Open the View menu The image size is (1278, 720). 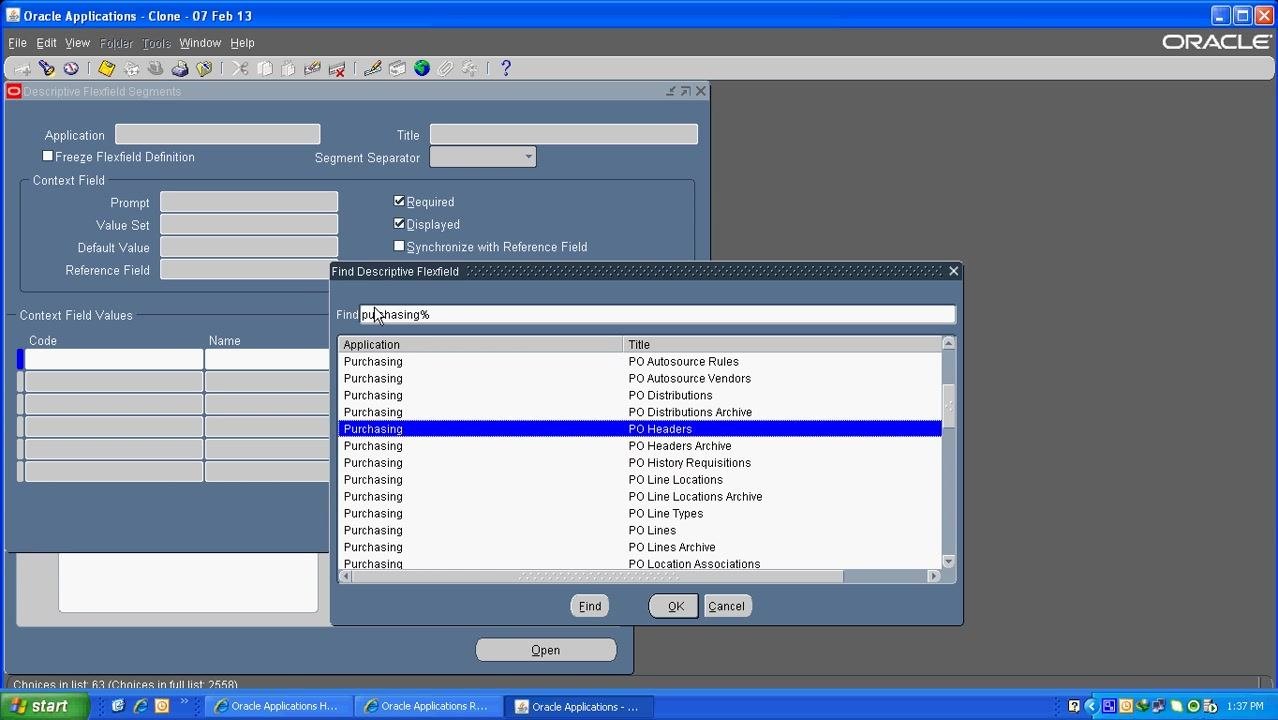pos(77,43)
